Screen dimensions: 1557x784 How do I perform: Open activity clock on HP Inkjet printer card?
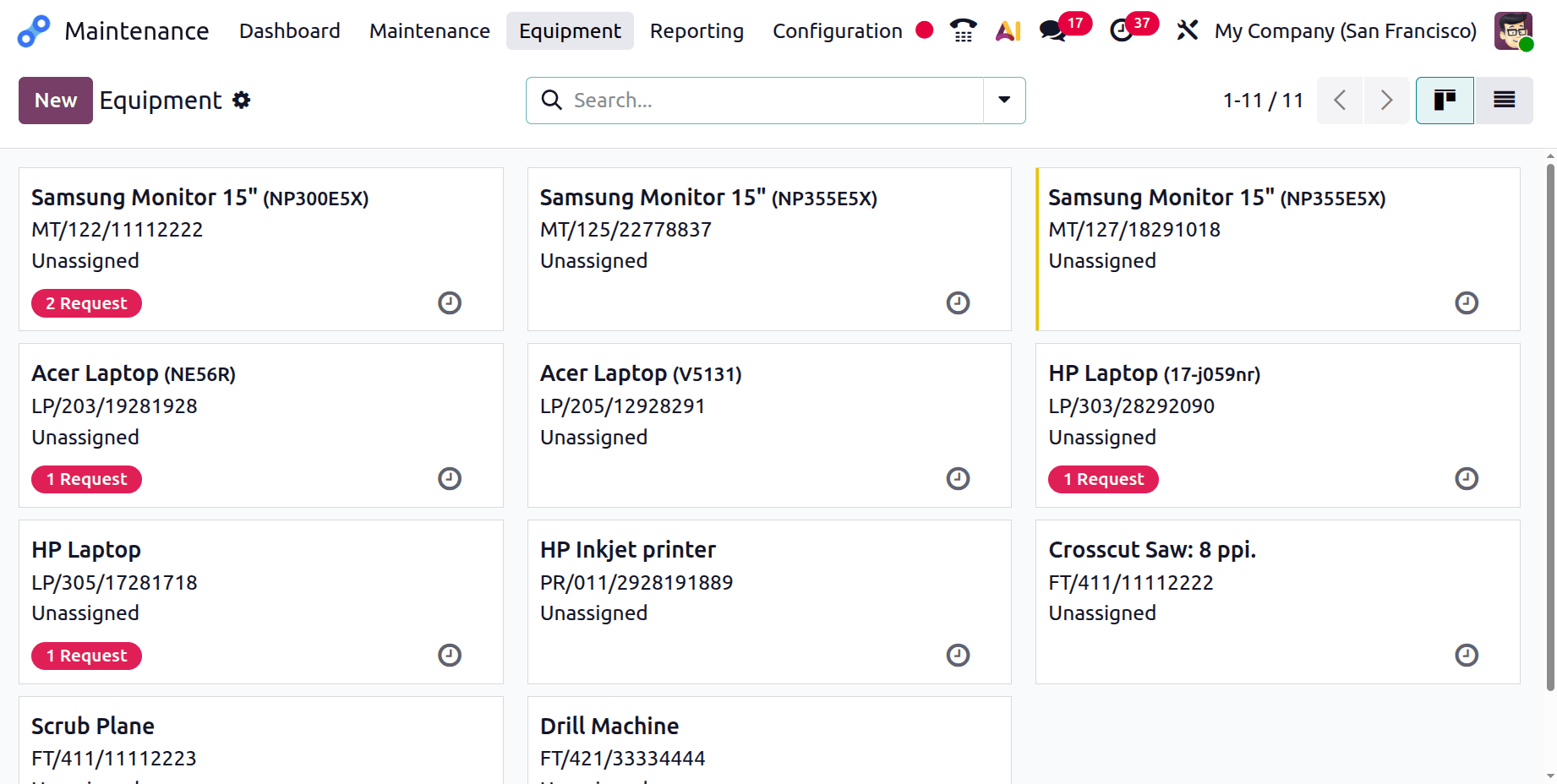click(x=958, y=656)
